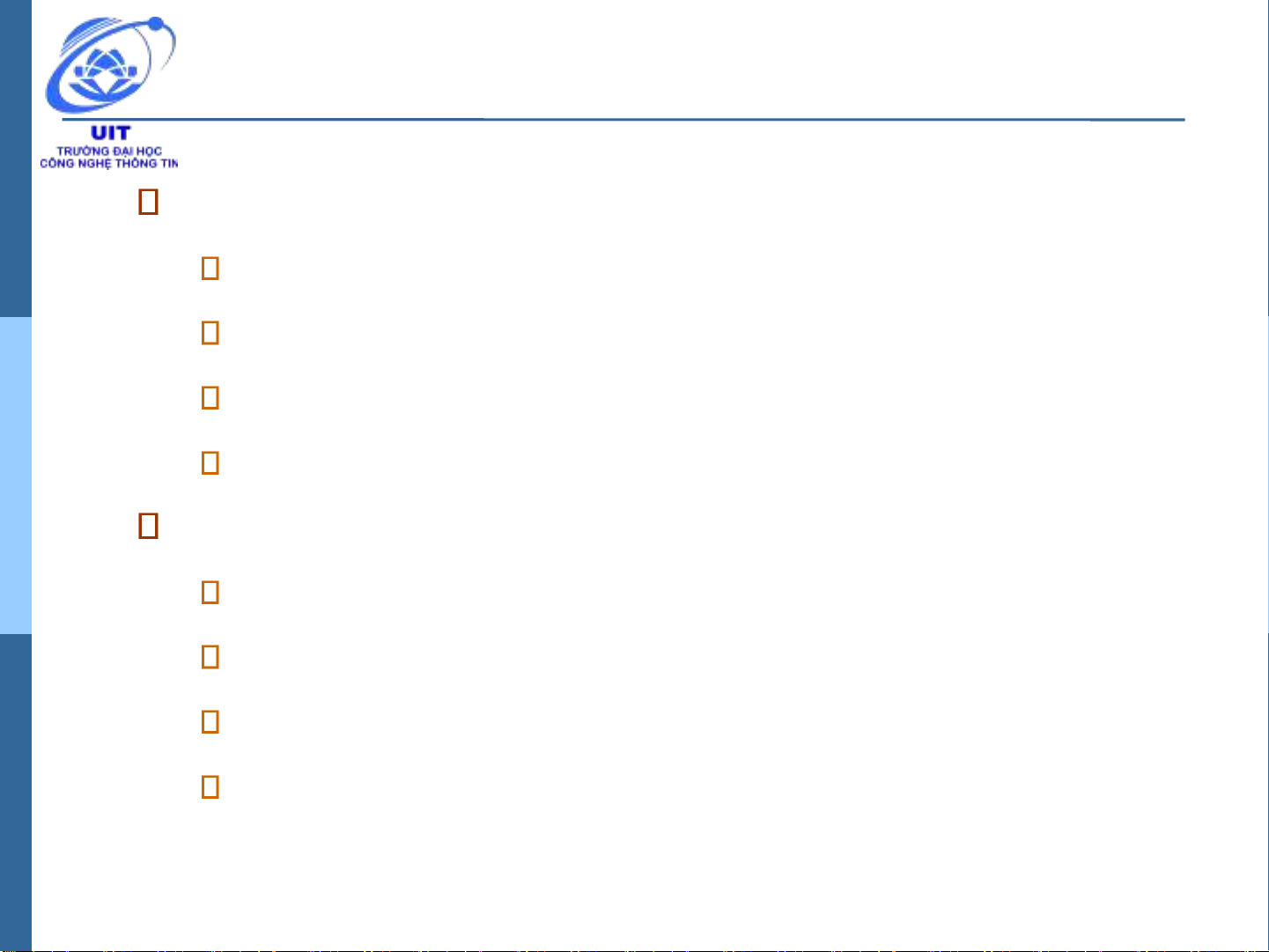
Task: Select the "CÔNG NGHỆ THÔNG TIN" caption text
Action: (x=108, y=163)
